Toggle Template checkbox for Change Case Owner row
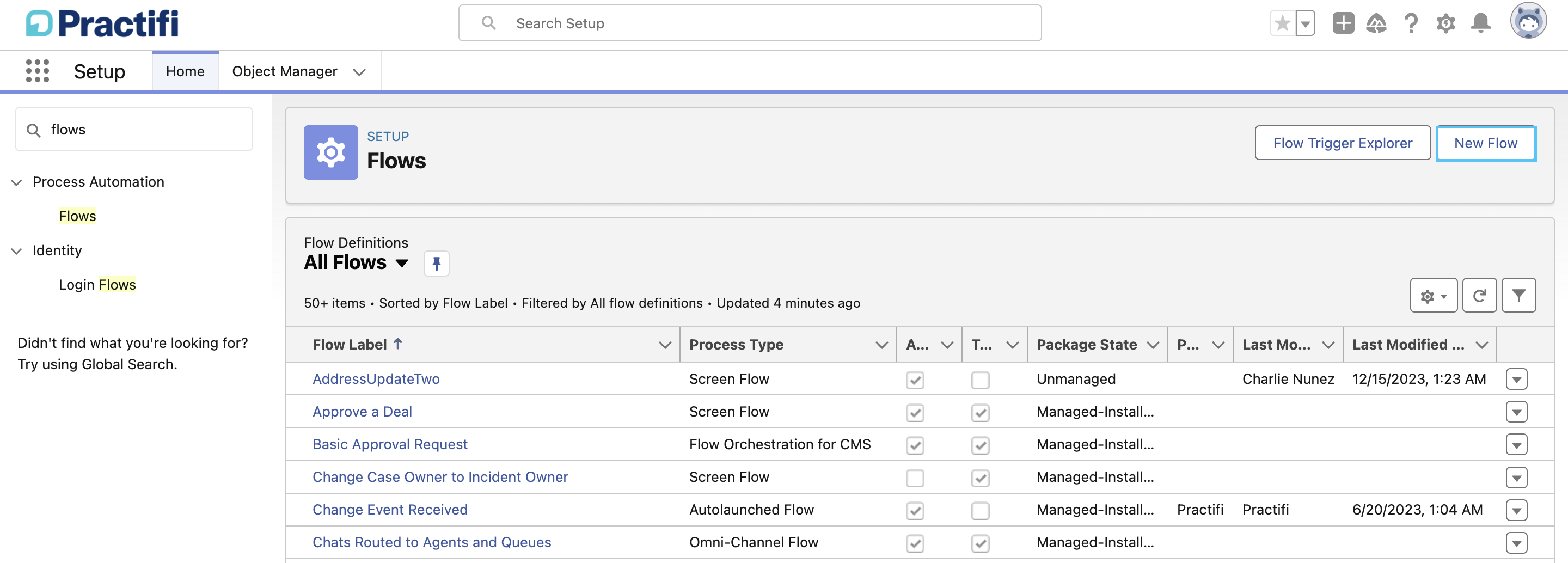This screenshot has width=1568, height=563. pyautogui.click(x=980, y=478)
